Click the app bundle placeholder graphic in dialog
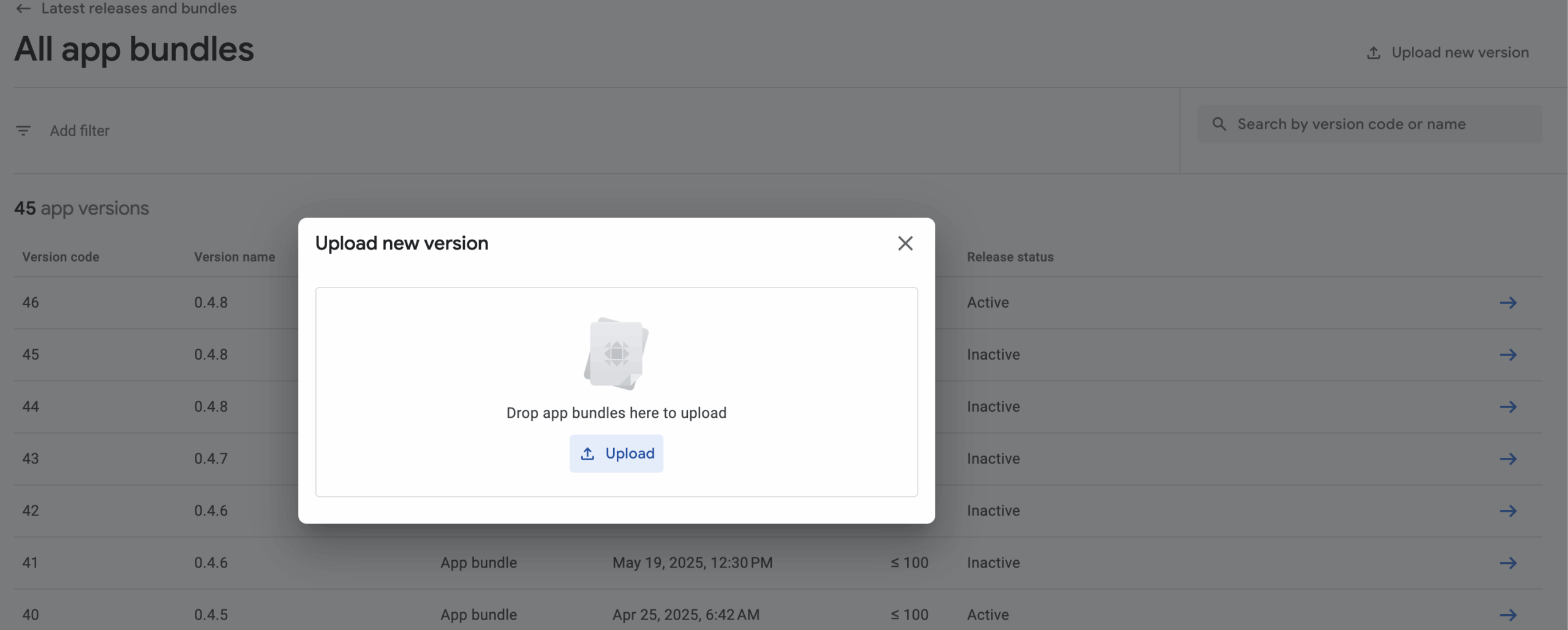This screenshot has height=630, width=1568. [616, 353]
